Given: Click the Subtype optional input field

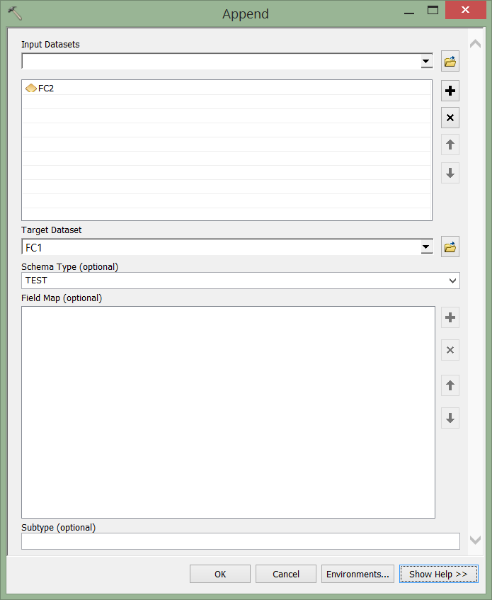Looking at the screenshot, I should pos(240,541).
